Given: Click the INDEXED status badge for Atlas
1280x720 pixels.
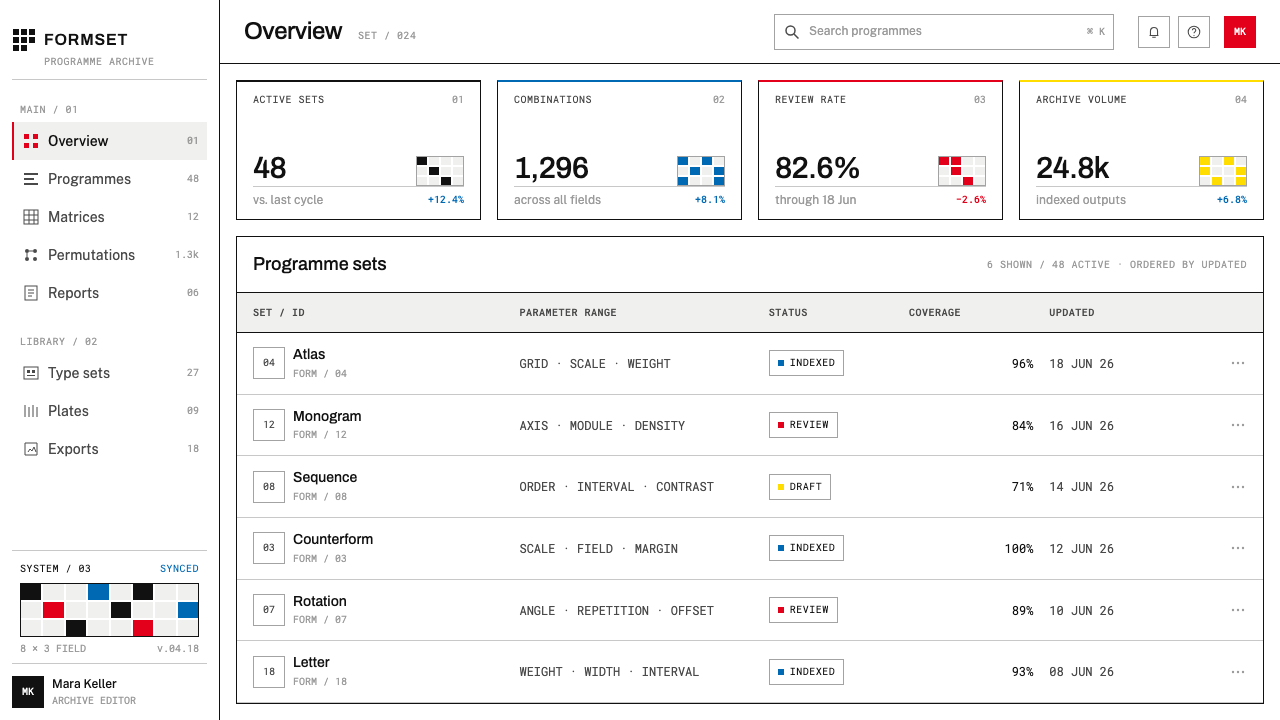Looking at the screenshot, I should [806, 363].
